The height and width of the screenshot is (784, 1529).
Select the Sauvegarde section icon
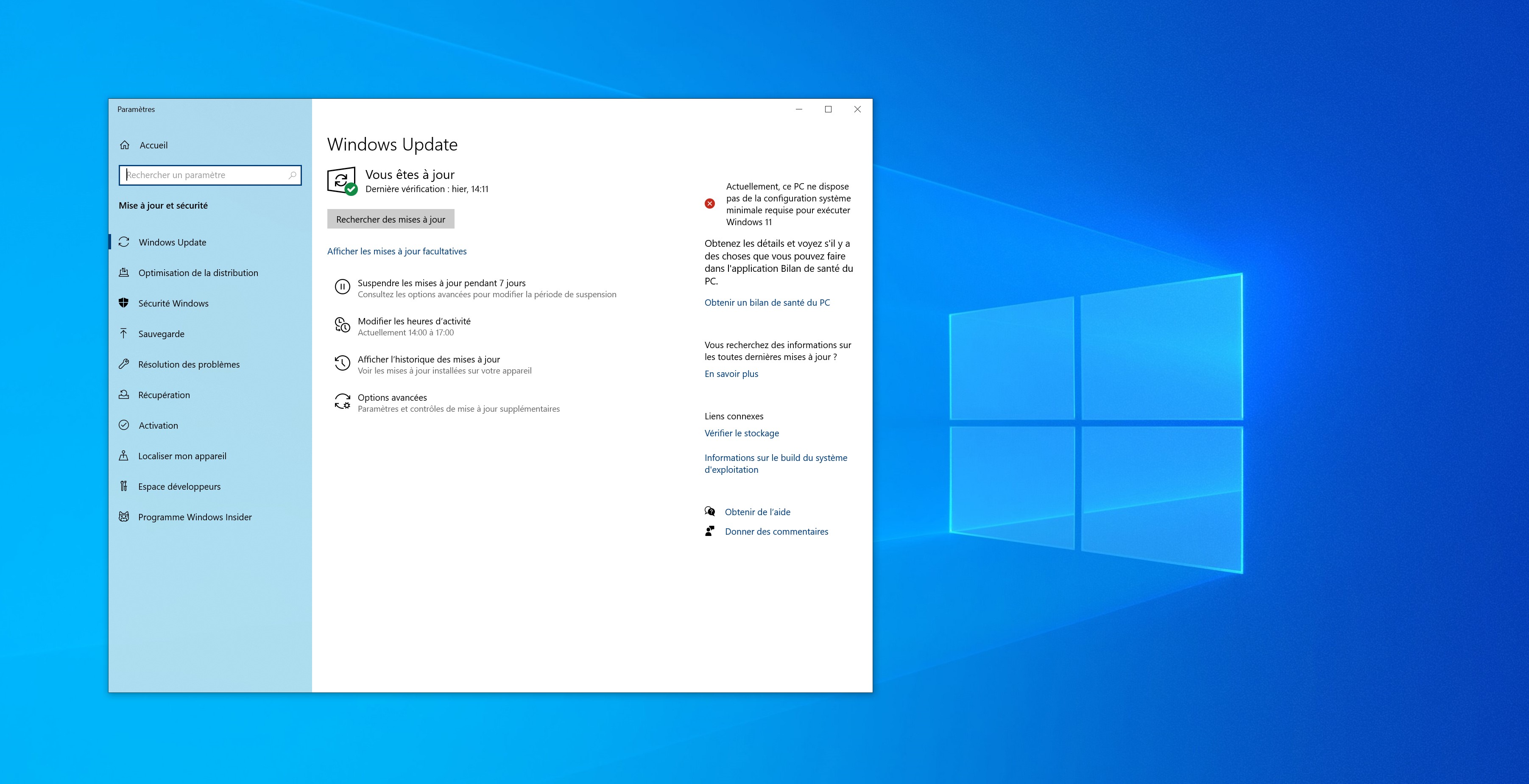[123, 334]
